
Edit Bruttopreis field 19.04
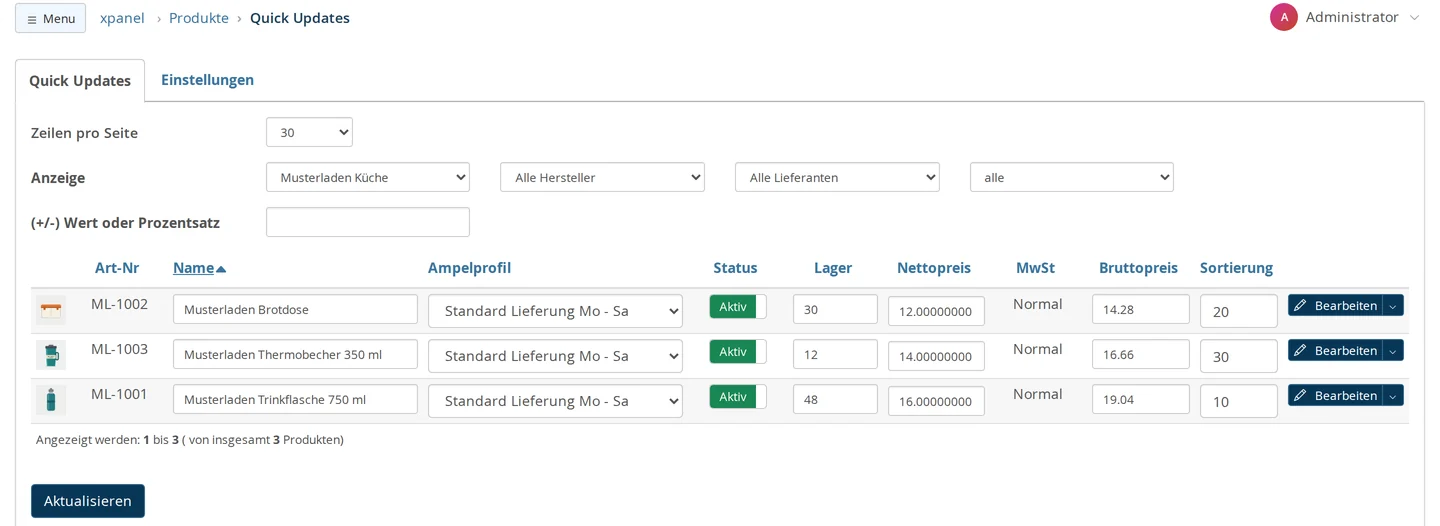(1141, 399)
